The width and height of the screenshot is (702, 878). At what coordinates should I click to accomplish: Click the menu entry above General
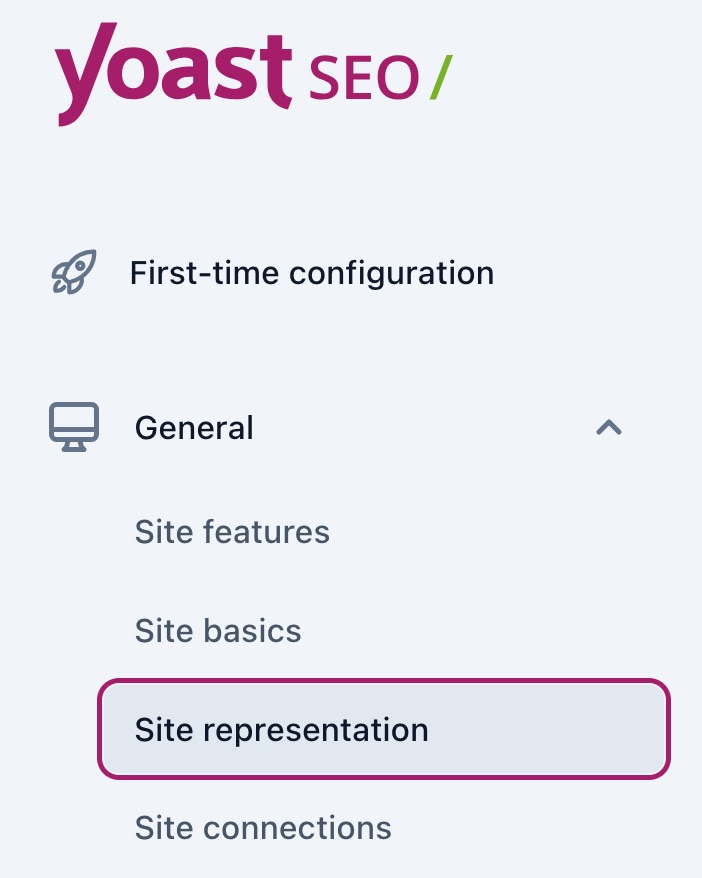click(x=311, y=272)
